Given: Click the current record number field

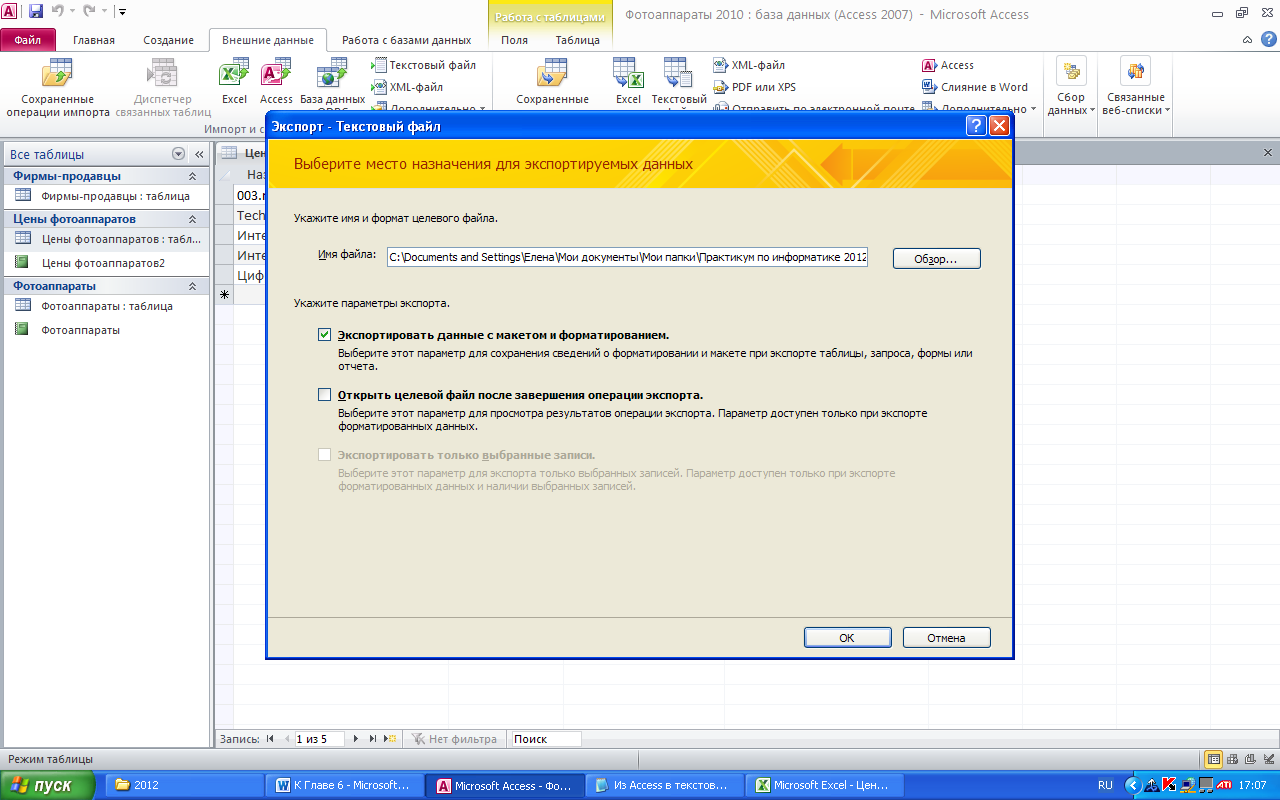Looking at the screenshot, I should point(318,739).
